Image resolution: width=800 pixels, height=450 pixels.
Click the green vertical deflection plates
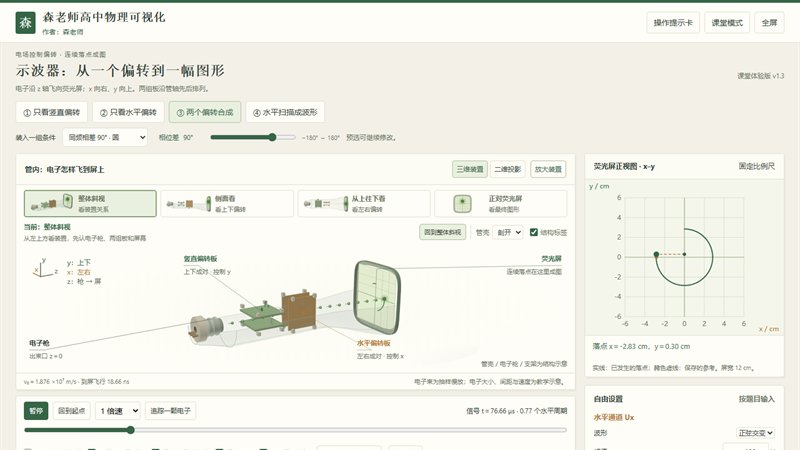click(260, 317)
